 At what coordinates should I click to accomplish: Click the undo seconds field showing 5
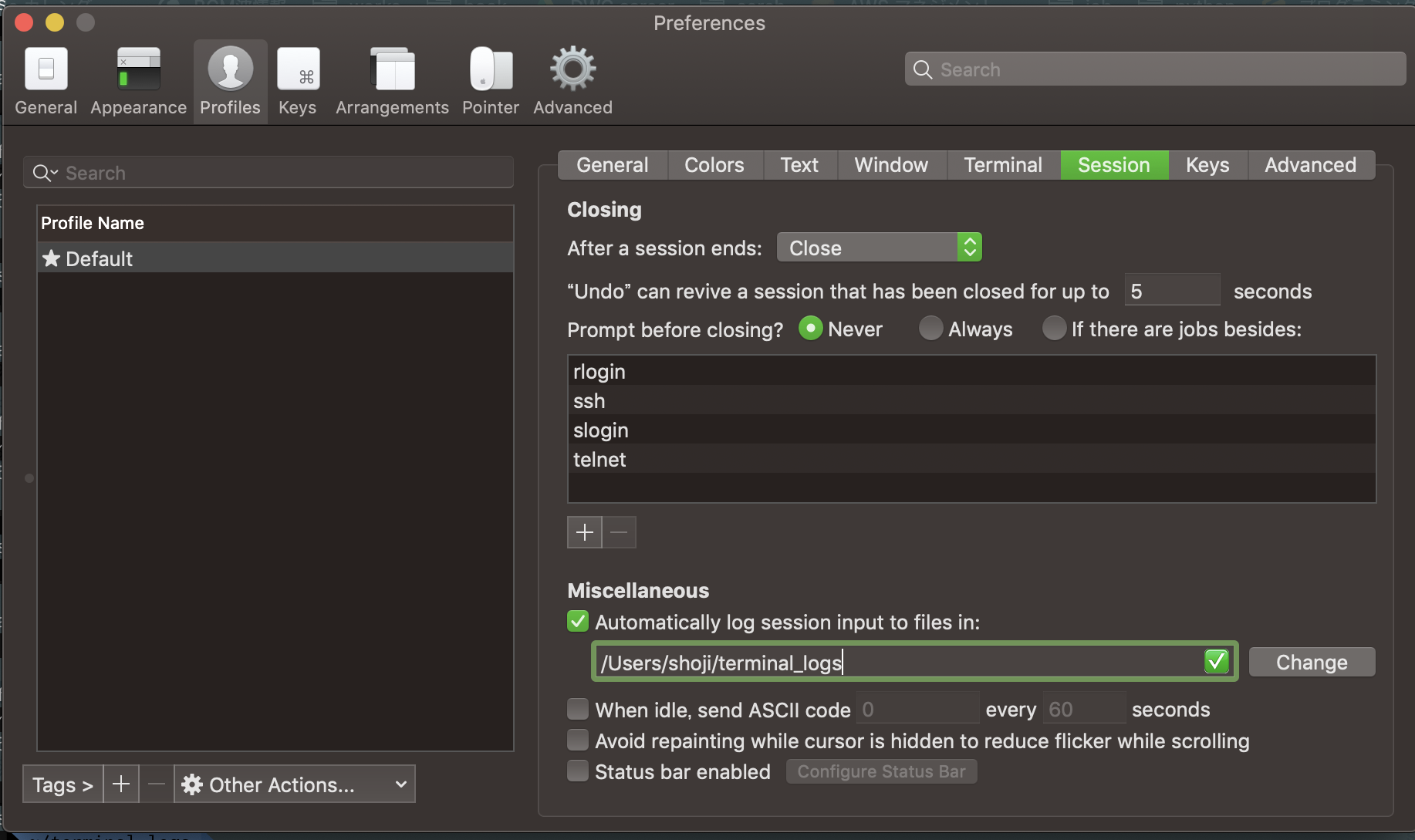(x=1172, y=291)
